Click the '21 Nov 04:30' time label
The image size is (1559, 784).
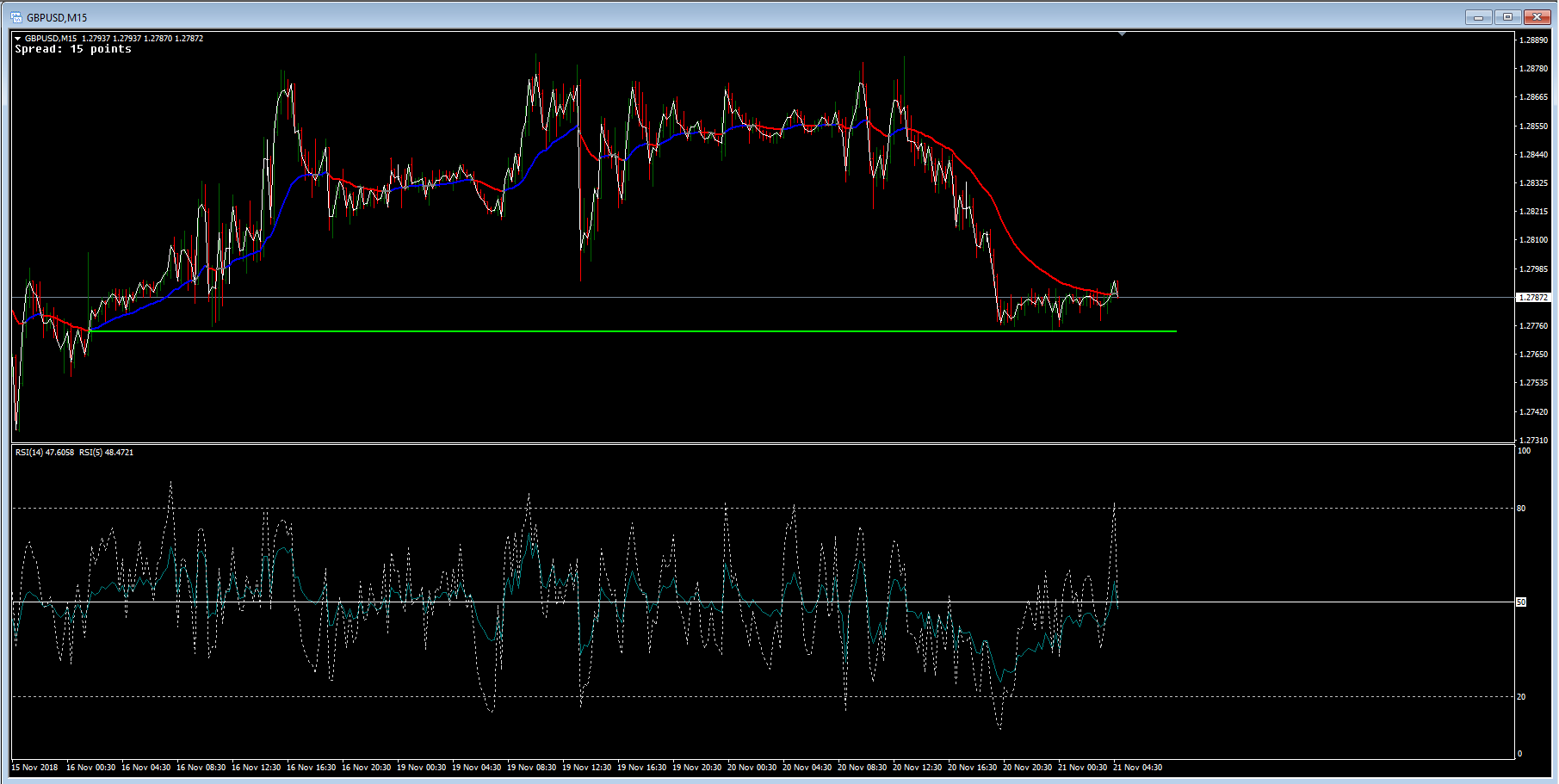[1137, 768]
